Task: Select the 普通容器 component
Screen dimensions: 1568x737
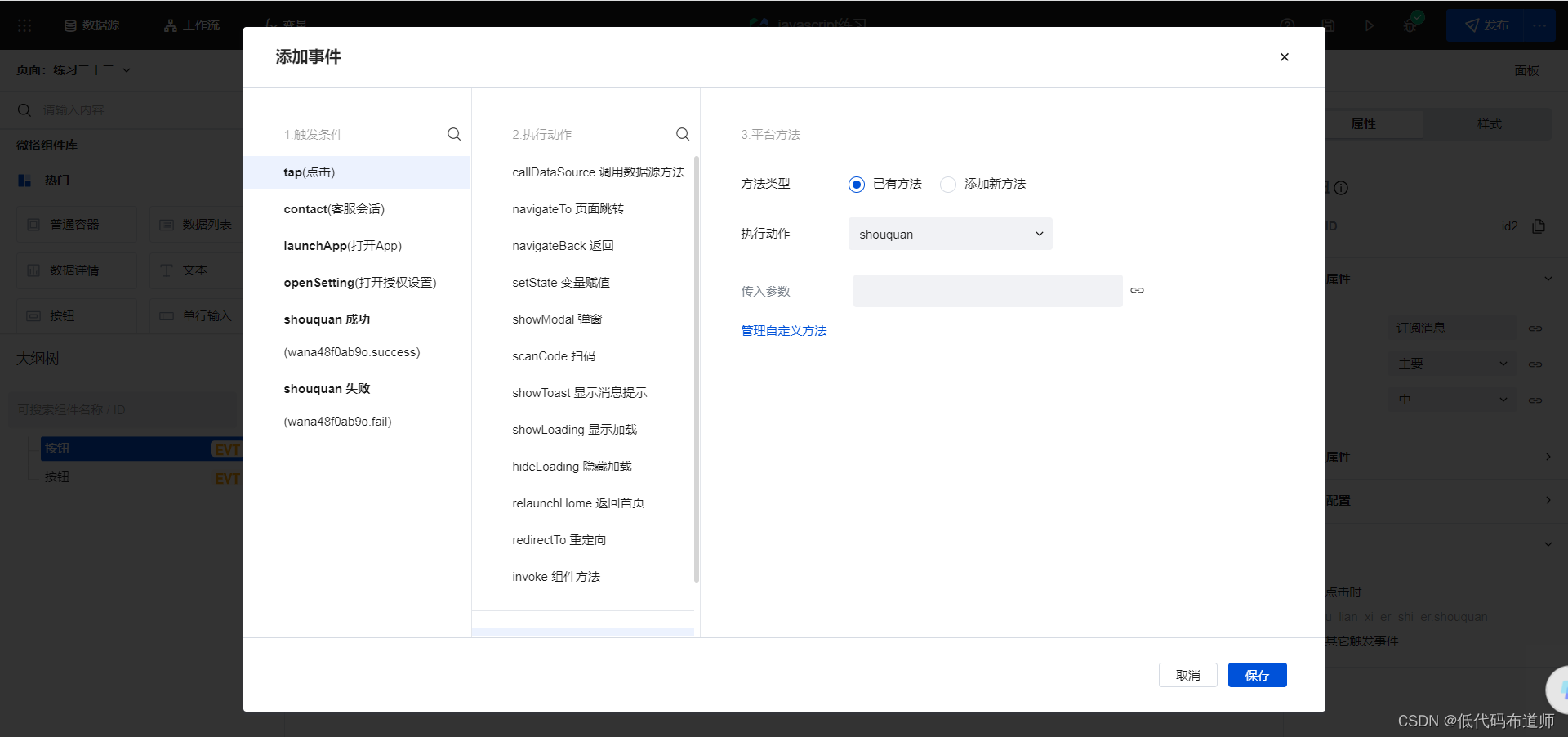Action: tap(77, 225)
